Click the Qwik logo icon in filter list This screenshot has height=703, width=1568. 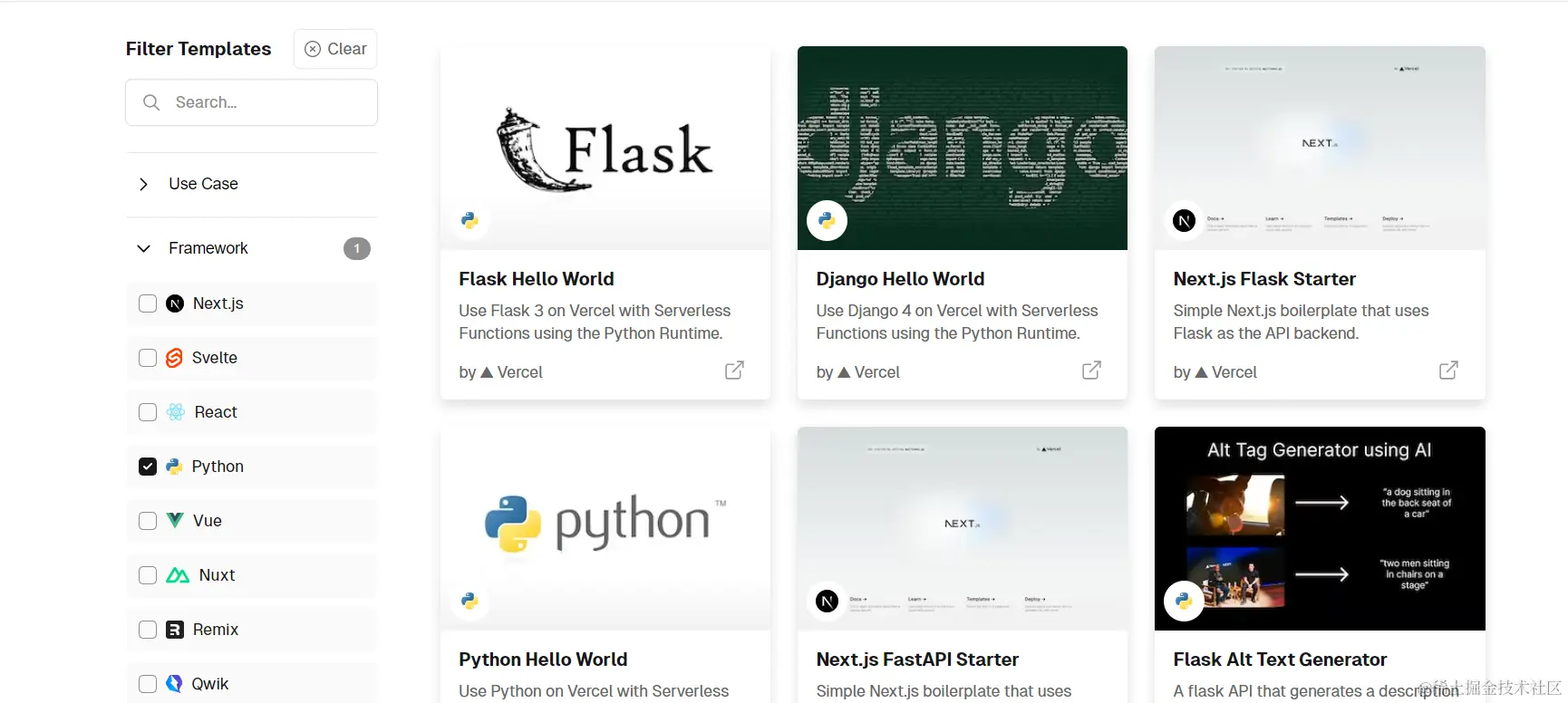174,684
